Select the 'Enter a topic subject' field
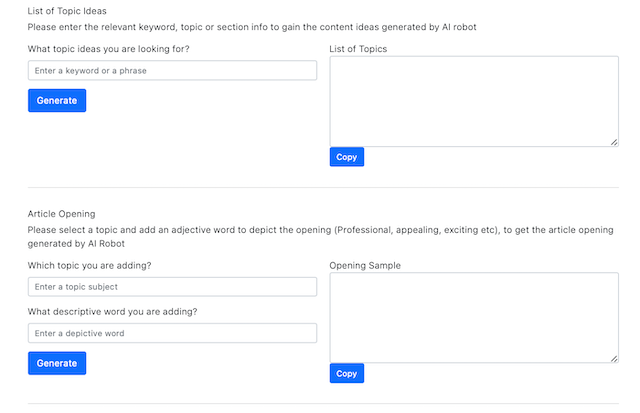 [172, 287]
